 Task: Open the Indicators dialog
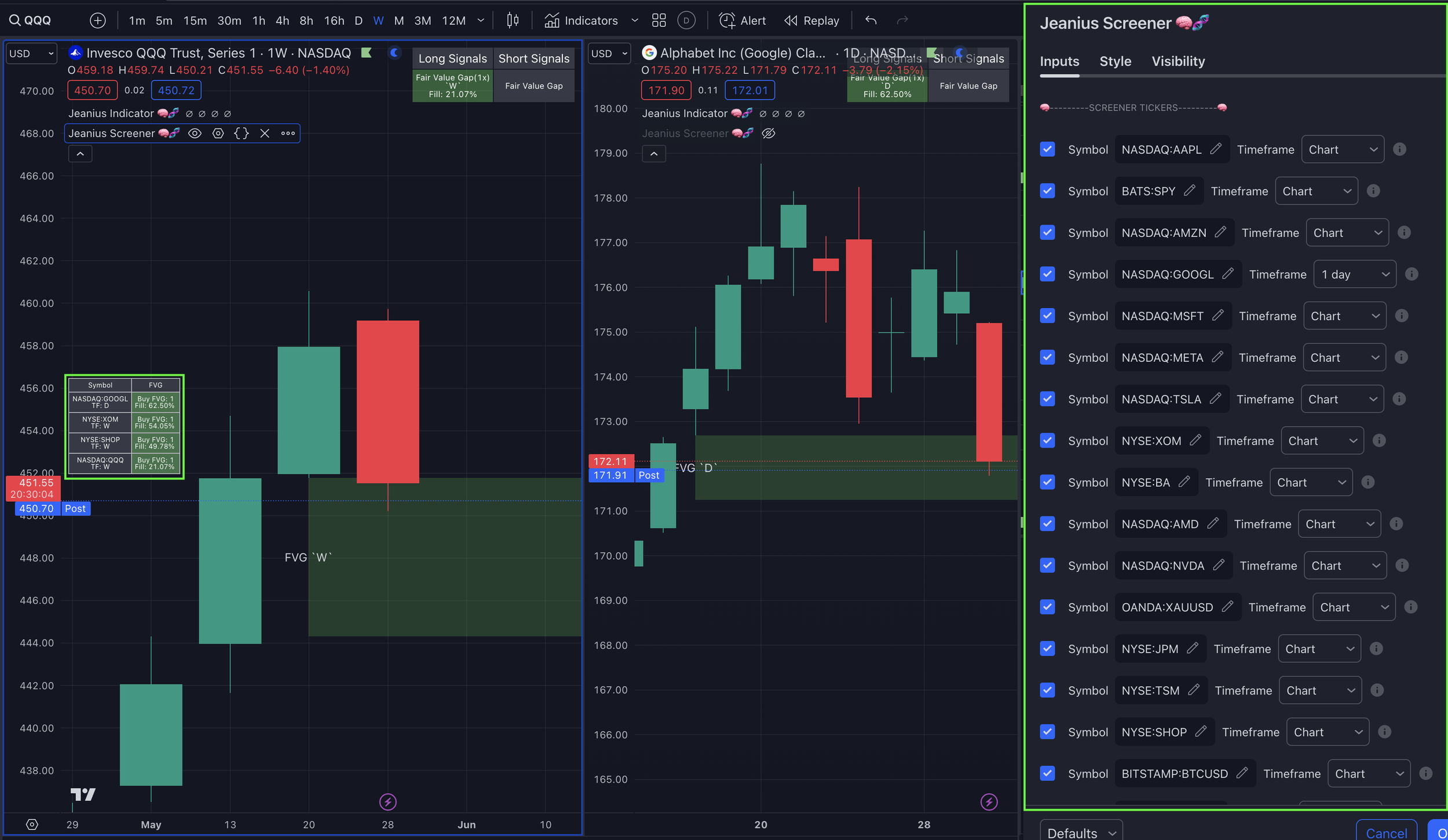pyautogui.click(x=582, y=21)
